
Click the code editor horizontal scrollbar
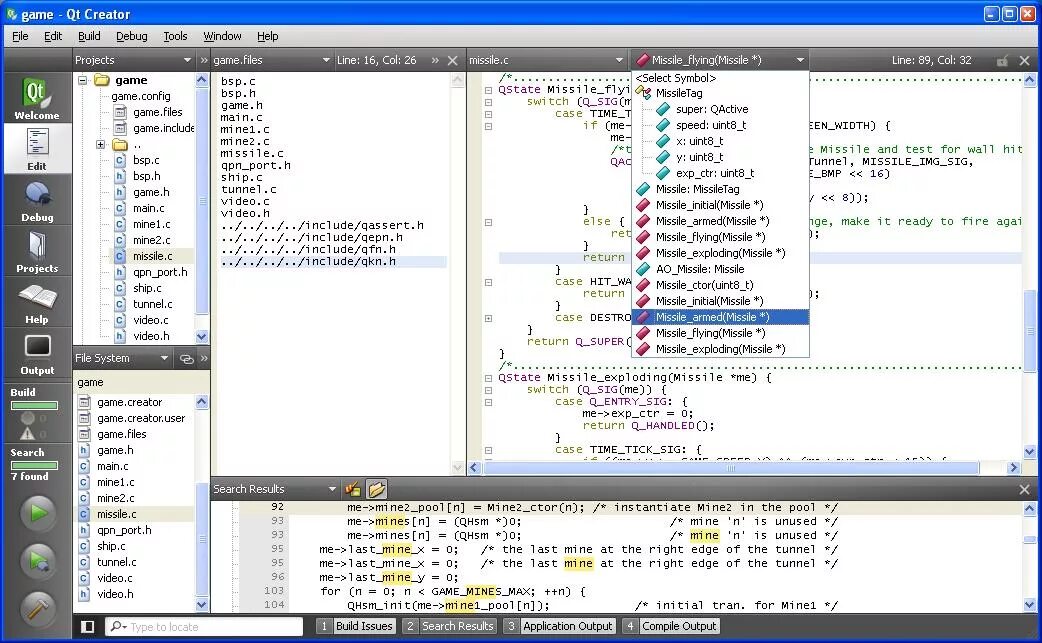click(x=731, y=468)
